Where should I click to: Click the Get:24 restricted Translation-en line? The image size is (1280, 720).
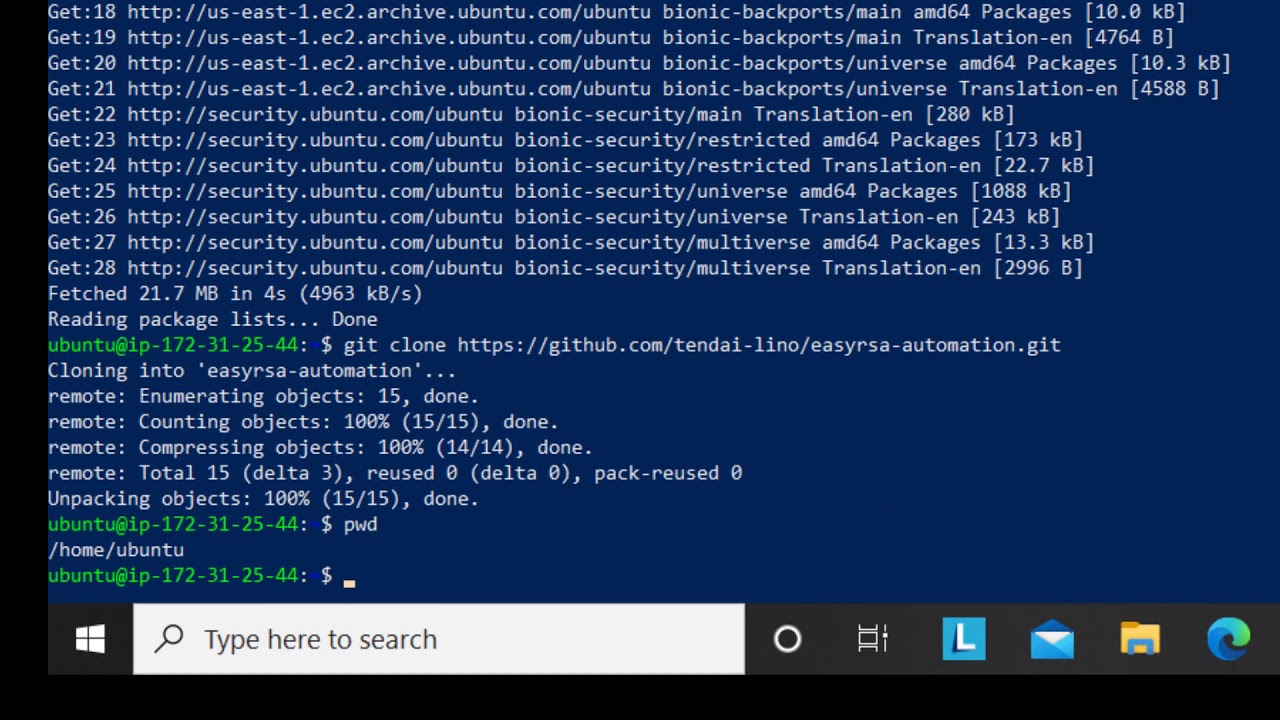pos(571,166)
